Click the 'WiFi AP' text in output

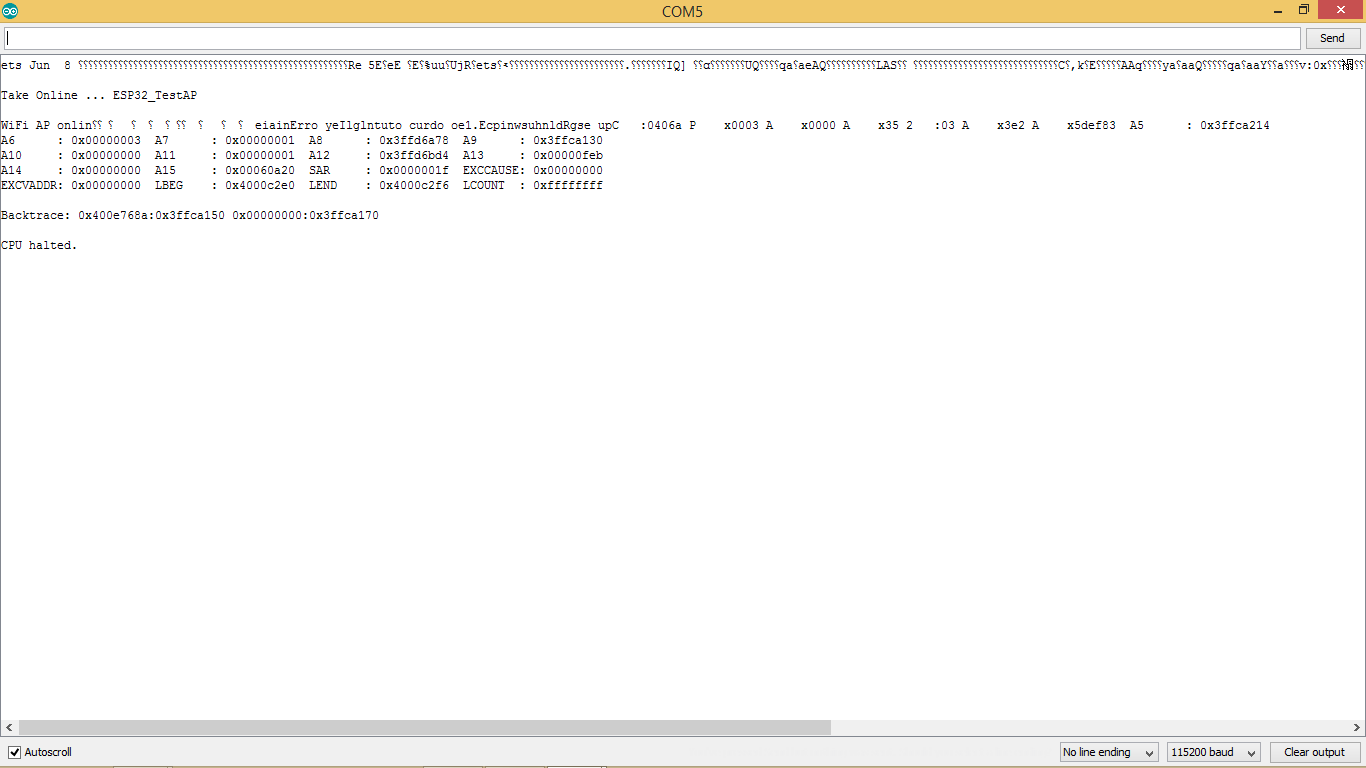[25, 125]
